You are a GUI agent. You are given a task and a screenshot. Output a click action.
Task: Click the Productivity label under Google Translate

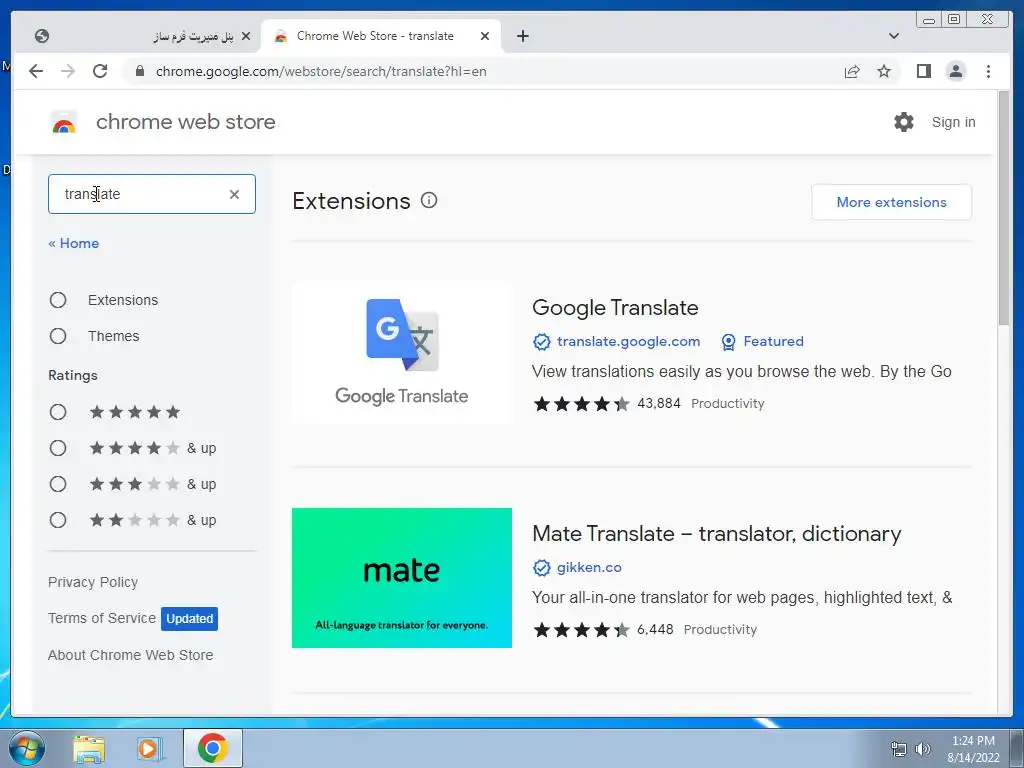point(728,404)
